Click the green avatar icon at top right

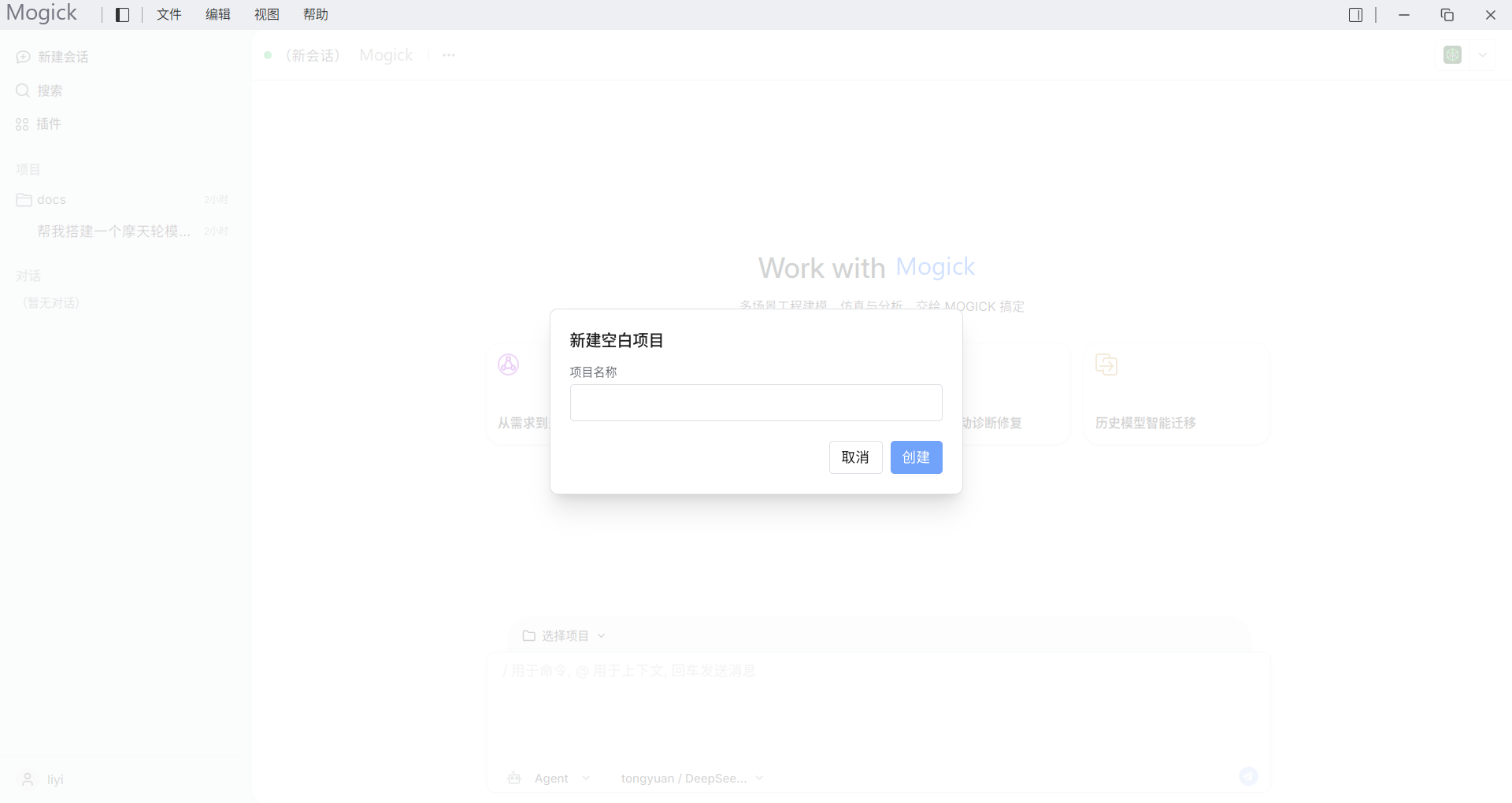(x=1453, y=55)
